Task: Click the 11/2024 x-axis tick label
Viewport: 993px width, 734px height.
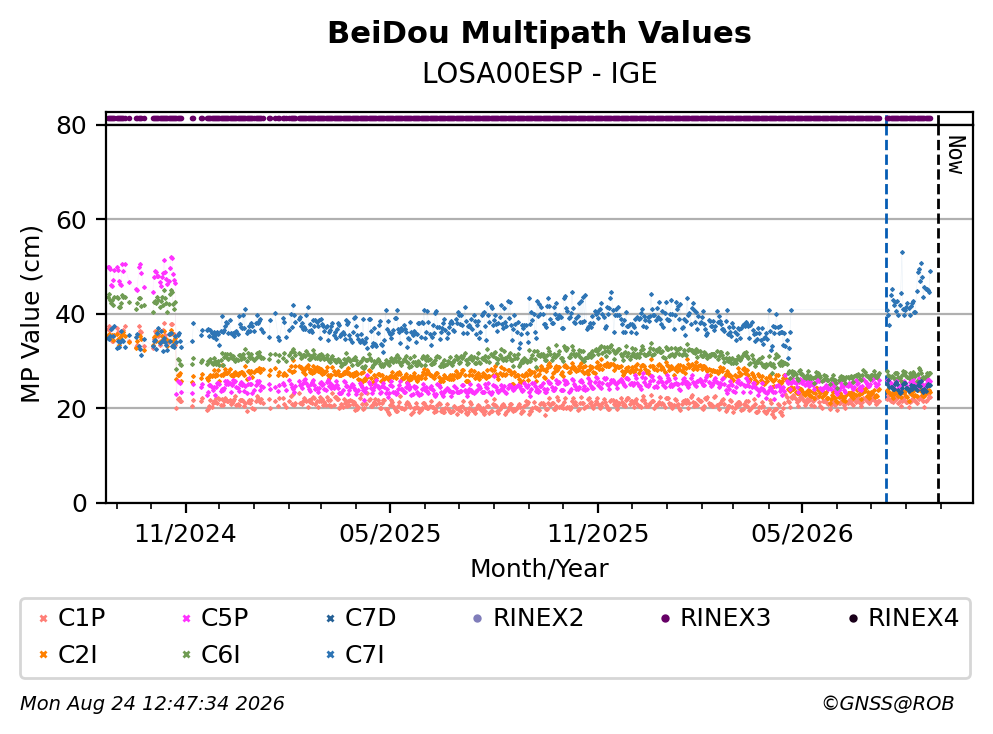Action: 185,534
